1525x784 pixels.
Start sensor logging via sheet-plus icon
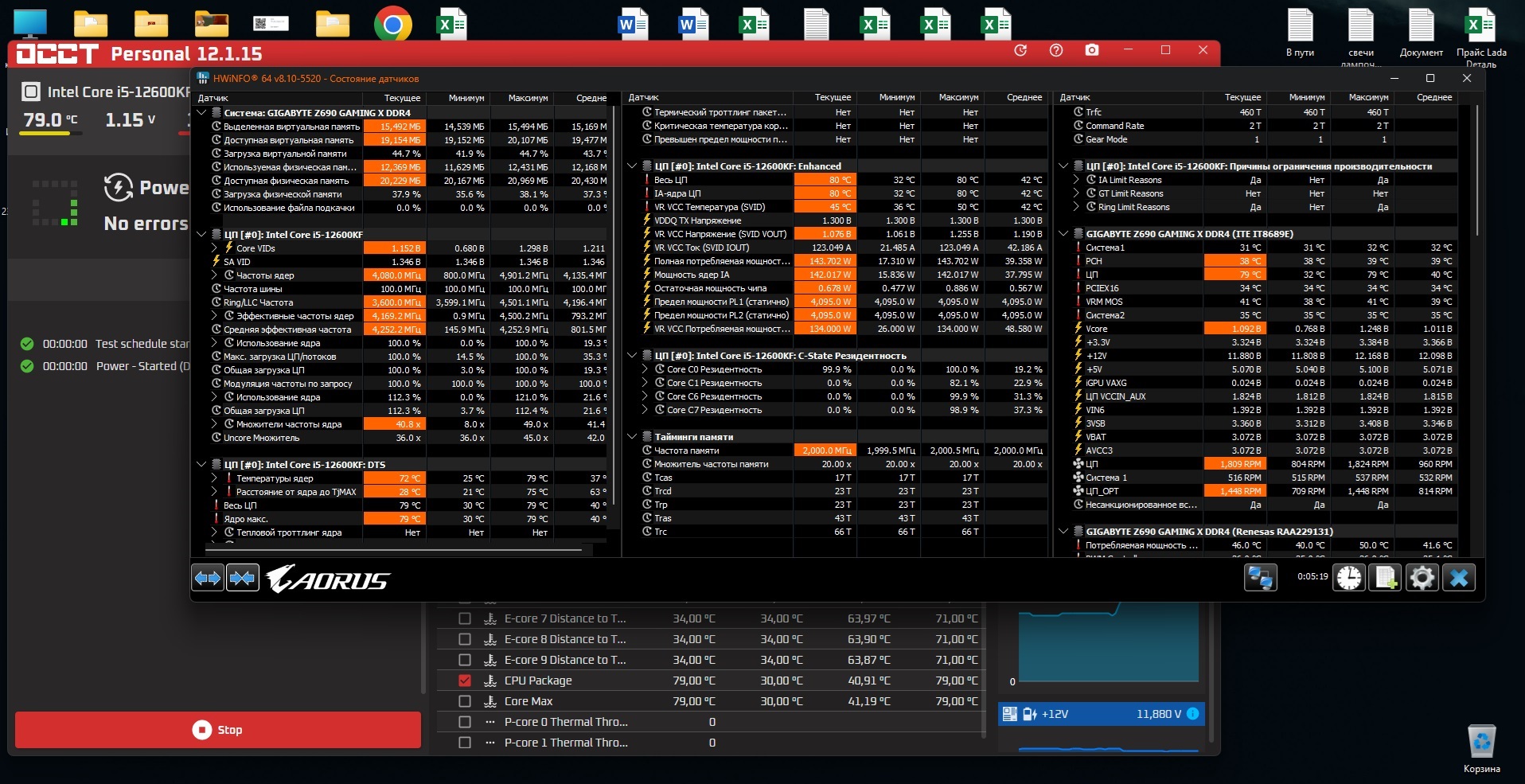point(1386,577)
